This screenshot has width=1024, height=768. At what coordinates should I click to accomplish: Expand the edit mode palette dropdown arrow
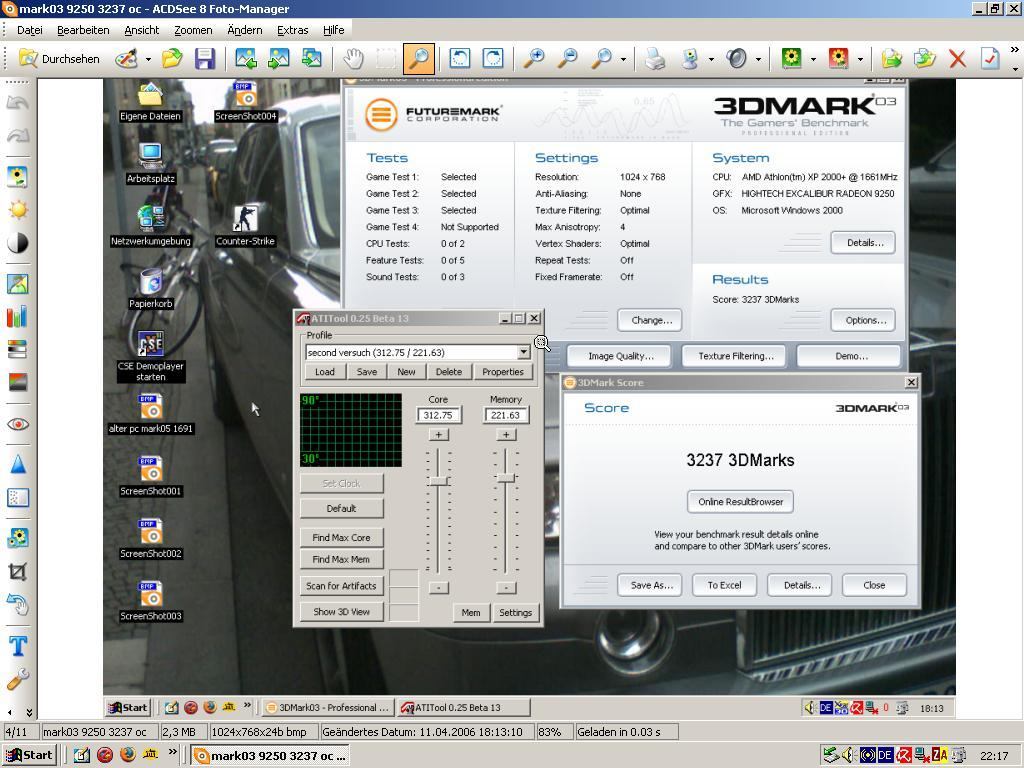pyautogui.click(x=148, y=59)
